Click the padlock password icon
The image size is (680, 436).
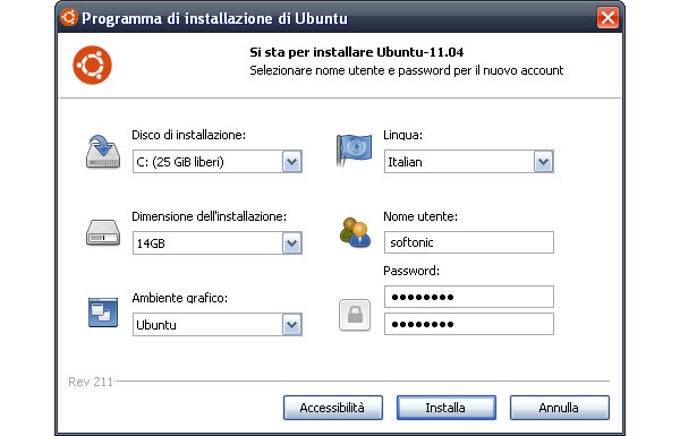(x=355, y=315)
